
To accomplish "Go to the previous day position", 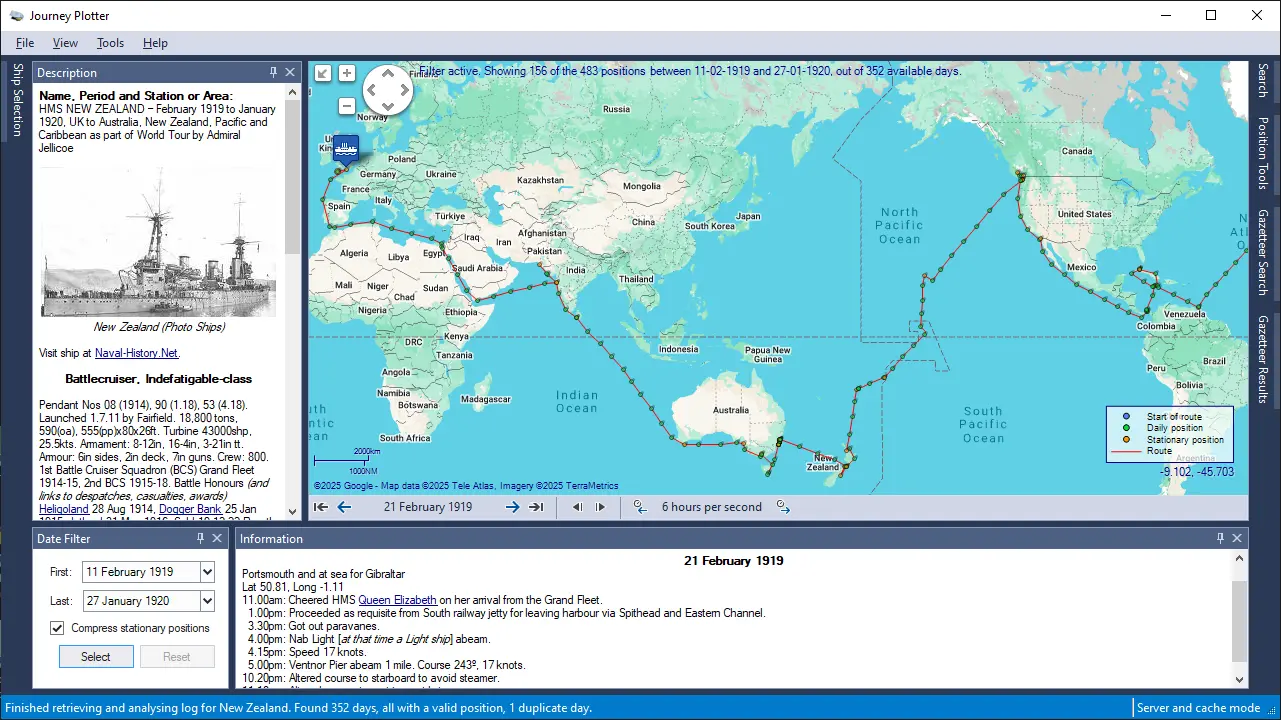I will [x=344, y=507].
